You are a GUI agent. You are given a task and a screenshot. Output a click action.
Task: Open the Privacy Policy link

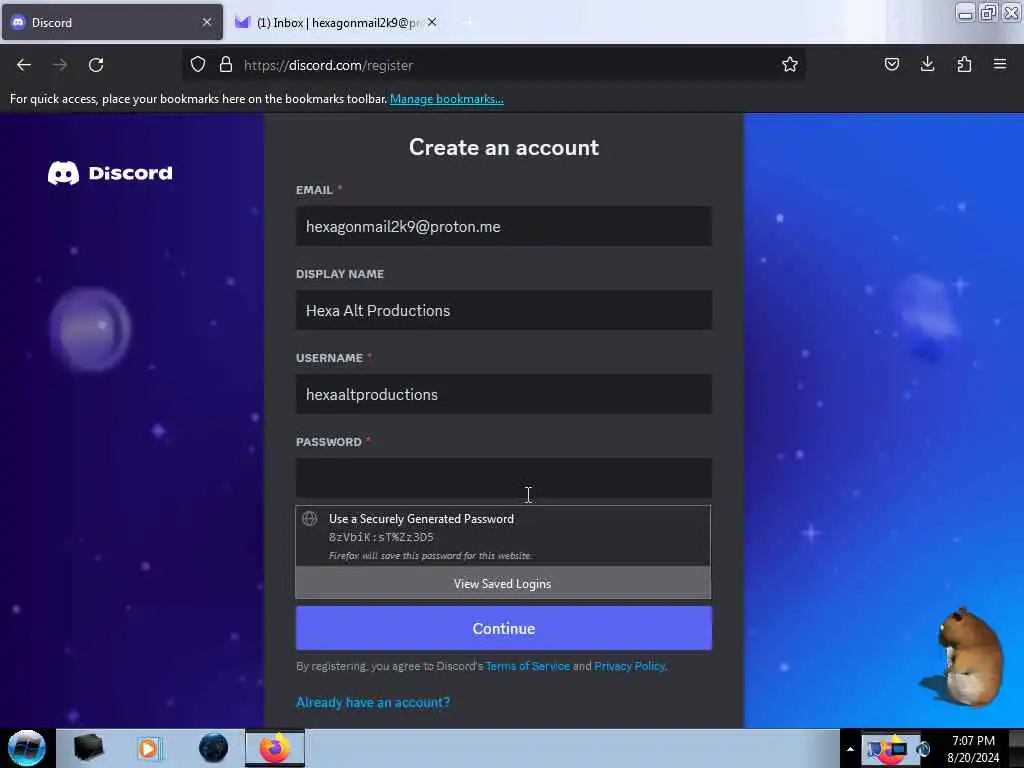tap(630, 666)
